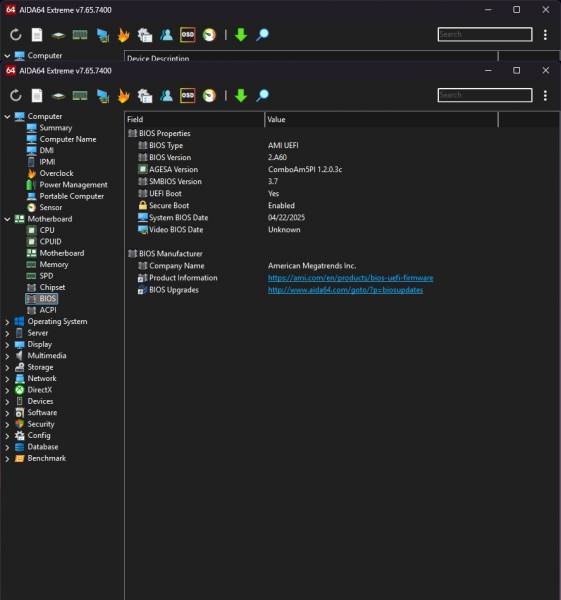Expand the Network tree node
Screen dimensions: 561x600
pos(7,379)
